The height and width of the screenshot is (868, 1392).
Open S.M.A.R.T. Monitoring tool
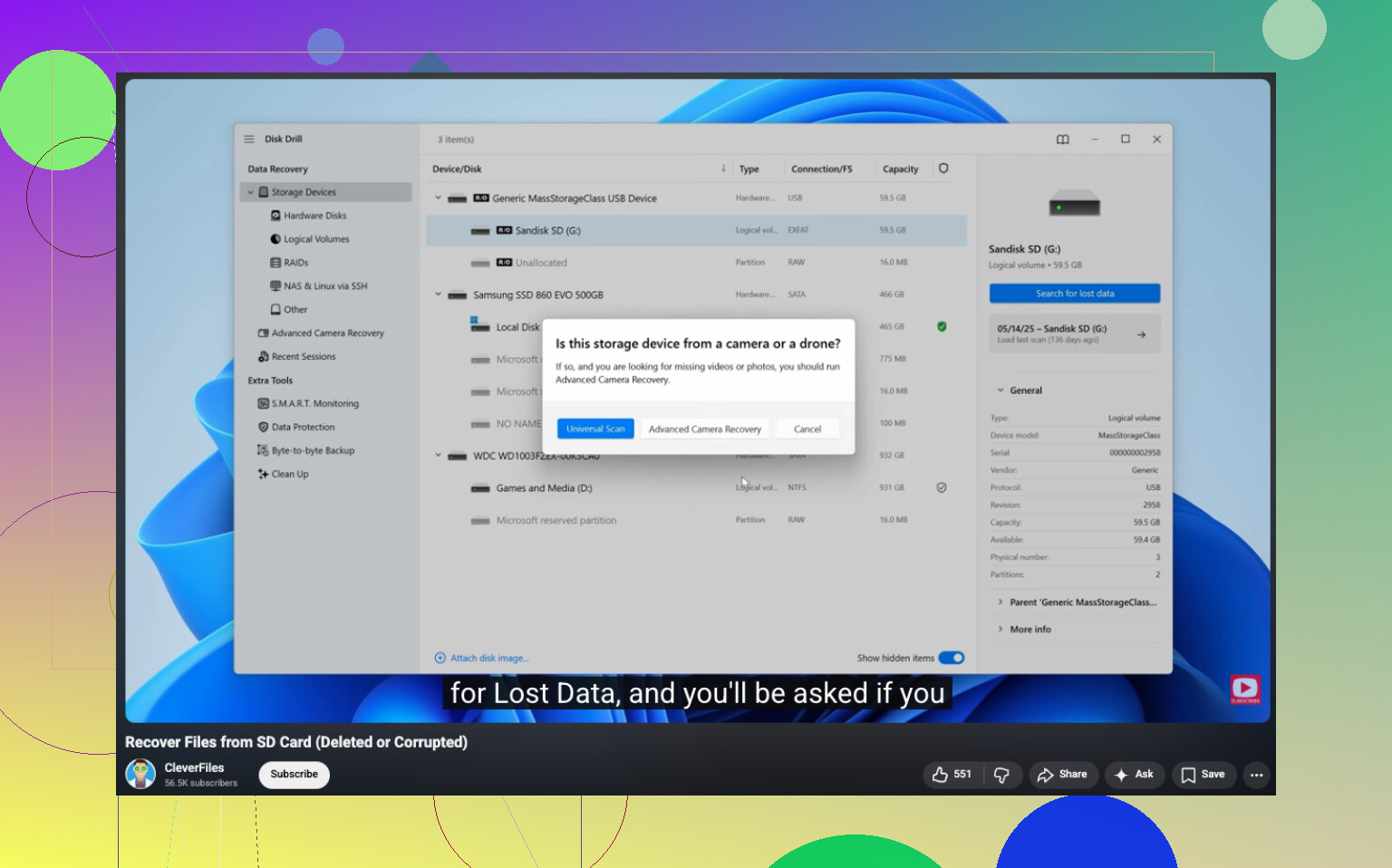point(308,404)
